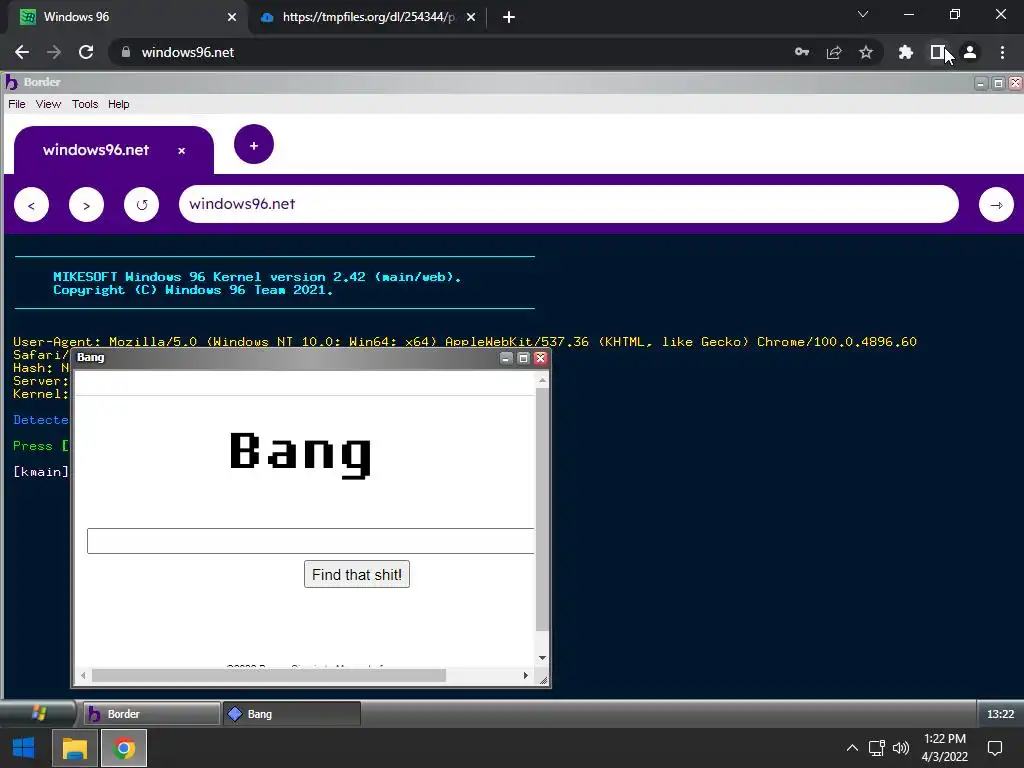Click the Windows 96 clock 13:22
This screenshot has height=768, width=1024.
click(x=1000, y=714)
